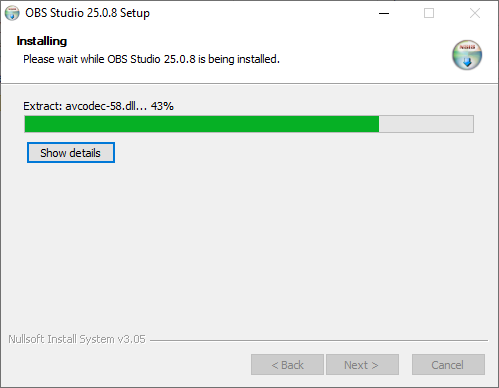Screen dimensions: 499x388
Task: Show details of the installation
Action: (x=71, y=153)
